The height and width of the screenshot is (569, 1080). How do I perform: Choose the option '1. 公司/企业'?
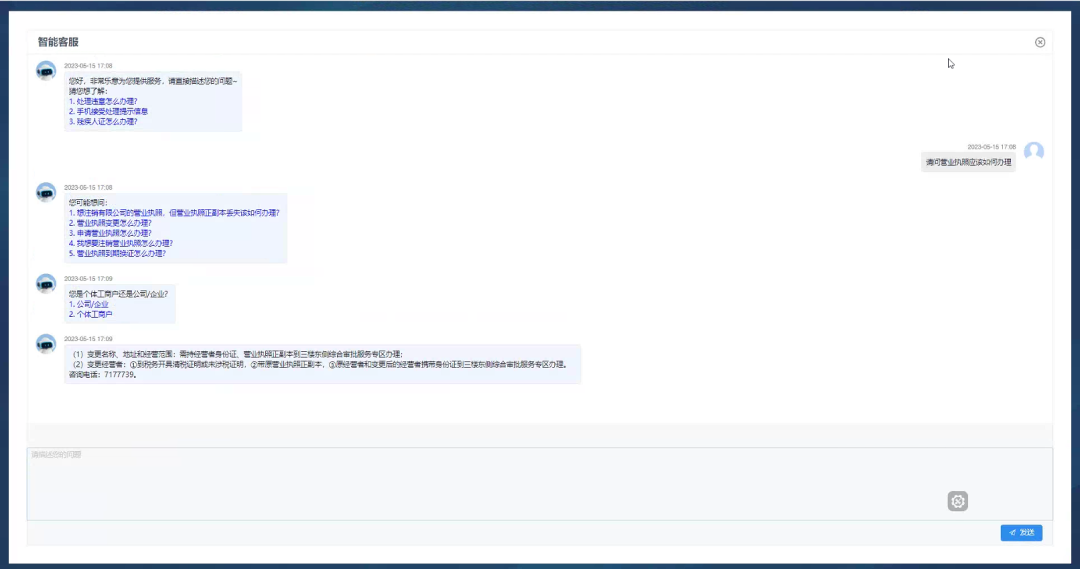click(88, 304)
